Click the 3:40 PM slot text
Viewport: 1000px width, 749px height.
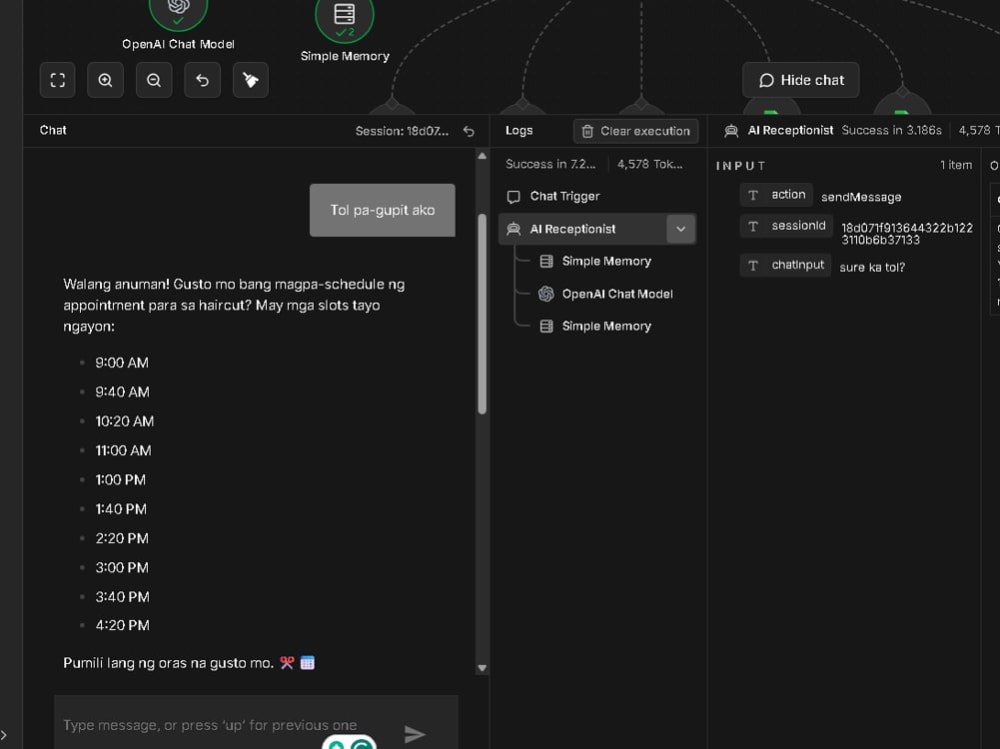[122, 598]
